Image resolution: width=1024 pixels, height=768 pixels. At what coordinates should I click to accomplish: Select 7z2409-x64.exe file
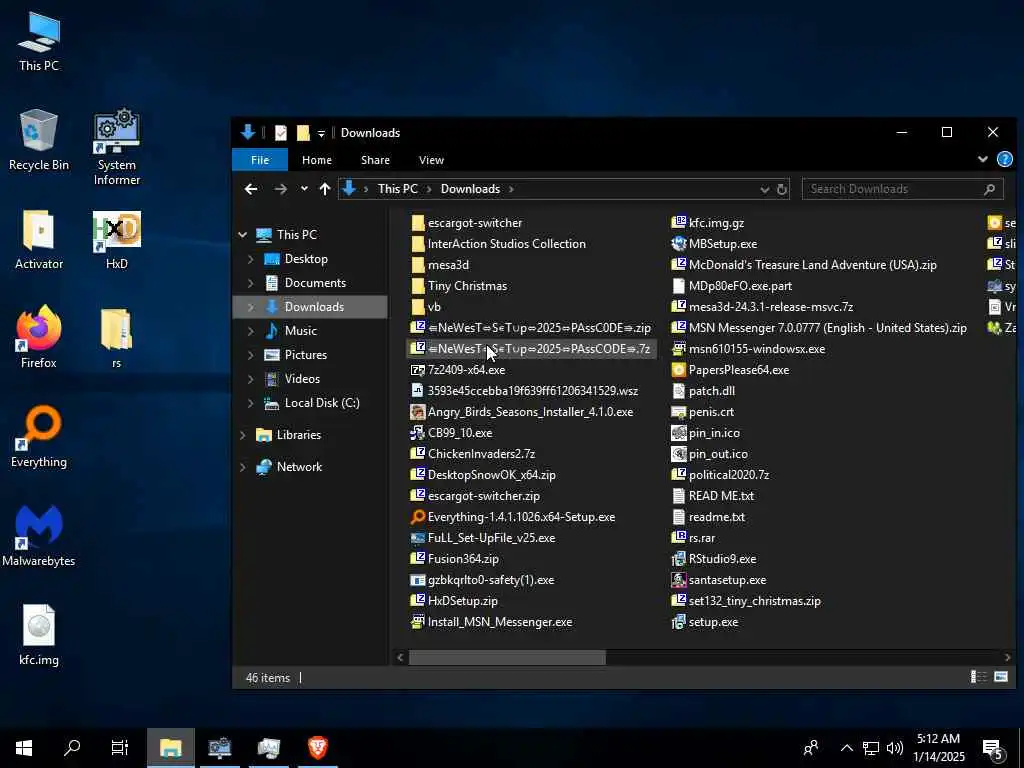[x=458, y=370]
